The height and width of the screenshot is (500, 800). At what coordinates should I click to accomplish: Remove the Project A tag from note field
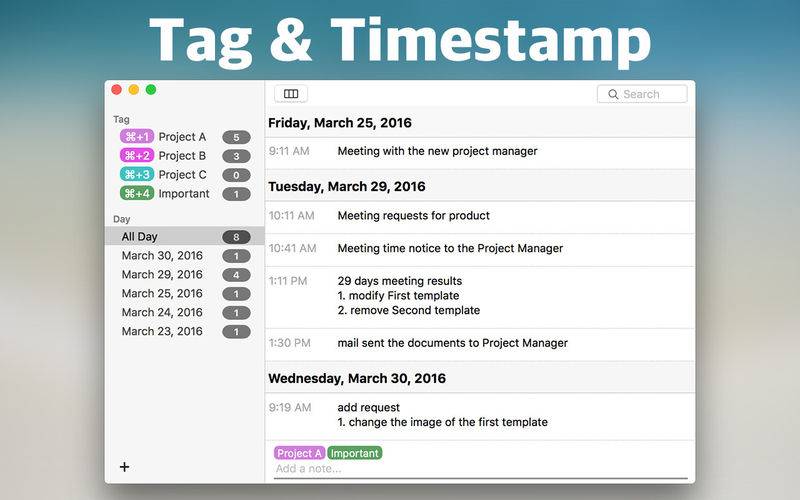[x=299, y=453]
